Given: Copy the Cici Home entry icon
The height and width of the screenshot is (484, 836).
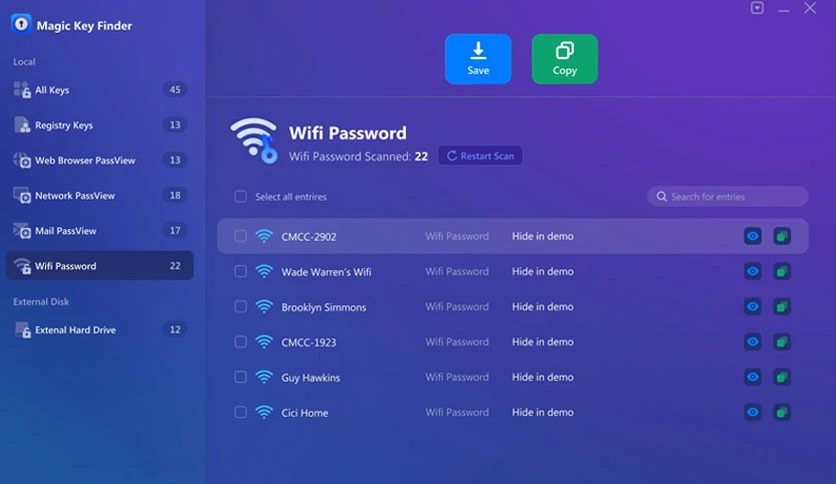Looking at the screenshot, I should pos(782,412).
